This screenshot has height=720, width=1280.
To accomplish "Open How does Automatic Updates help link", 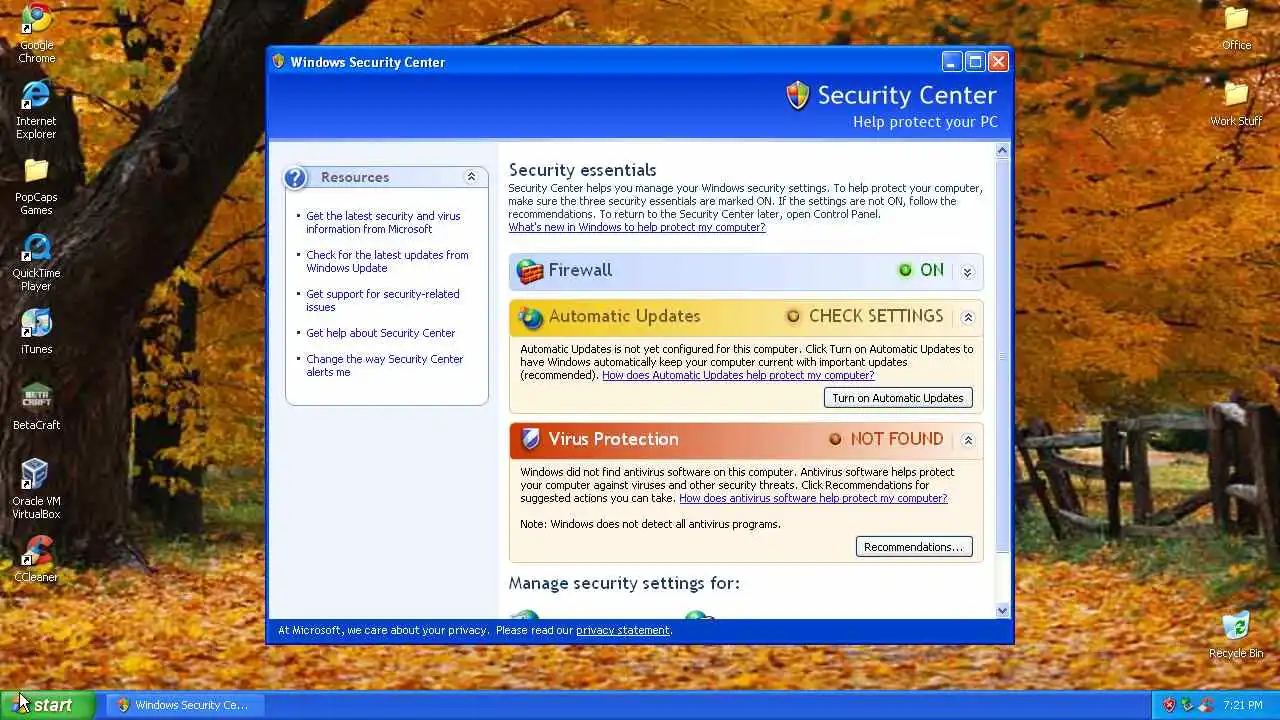I will point(738,375).
